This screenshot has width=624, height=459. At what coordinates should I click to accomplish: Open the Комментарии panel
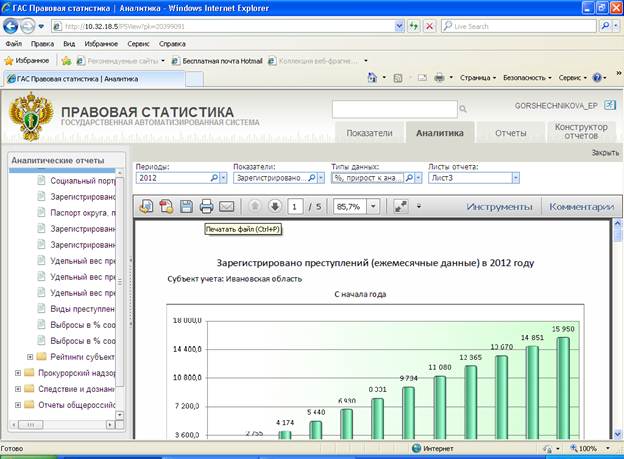point(581,207)
